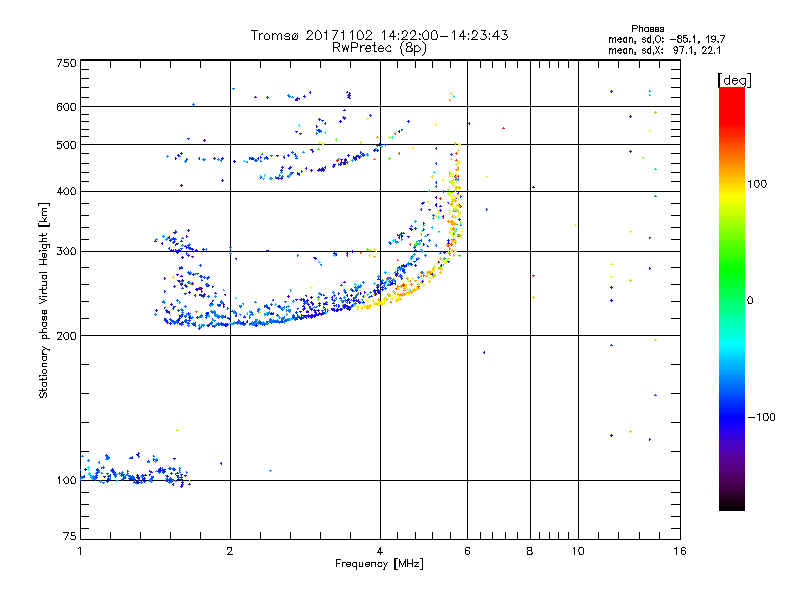Click the 'mean, sd,O: -85.1, 19.7' statistics line
Screen dimensions: 800x600
pos(666,39)
